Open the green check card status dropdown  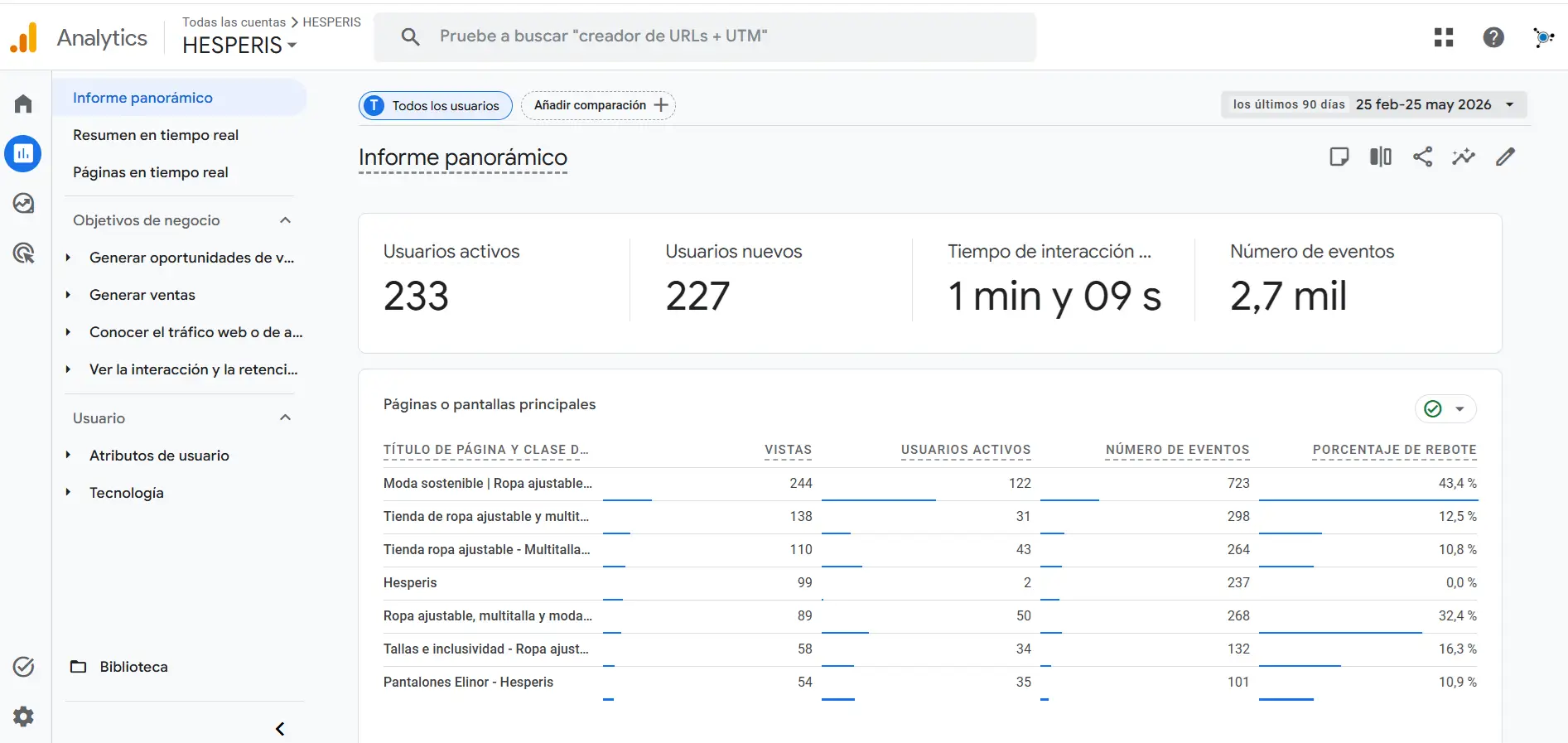point(1445,408)
